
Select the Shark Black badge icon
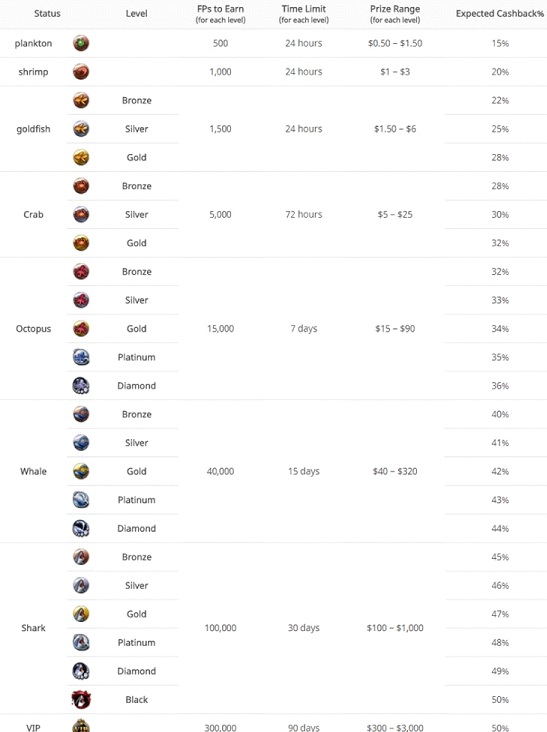click(81, 699)
